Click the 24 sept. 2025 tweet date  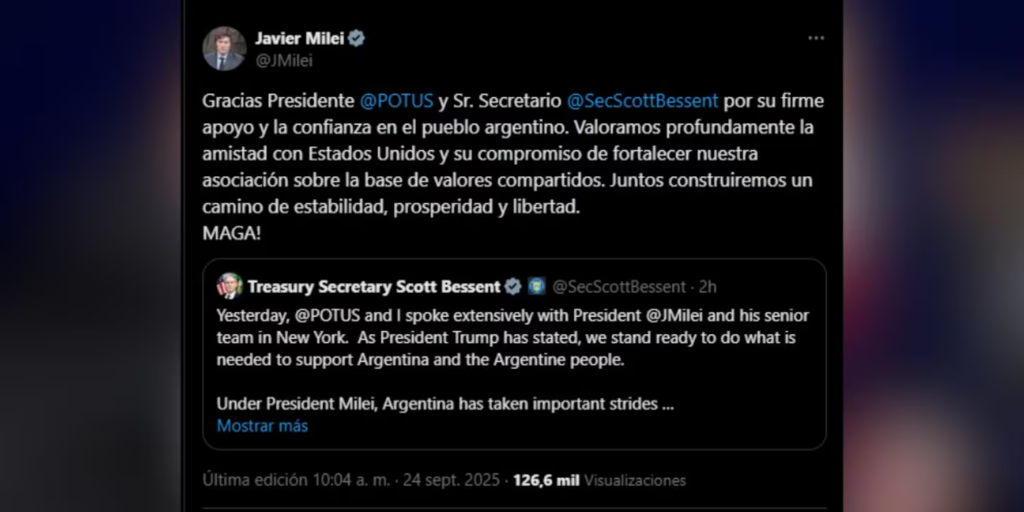(x=453, y=480)
